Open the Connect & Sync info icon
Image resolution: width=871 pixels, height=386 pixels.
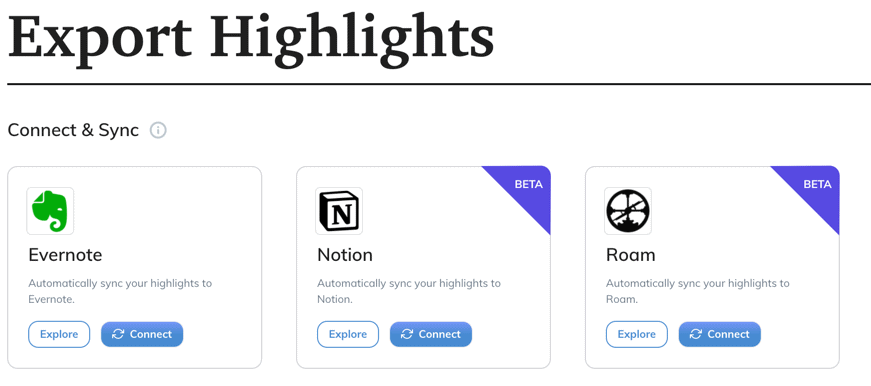click(158, 131)
